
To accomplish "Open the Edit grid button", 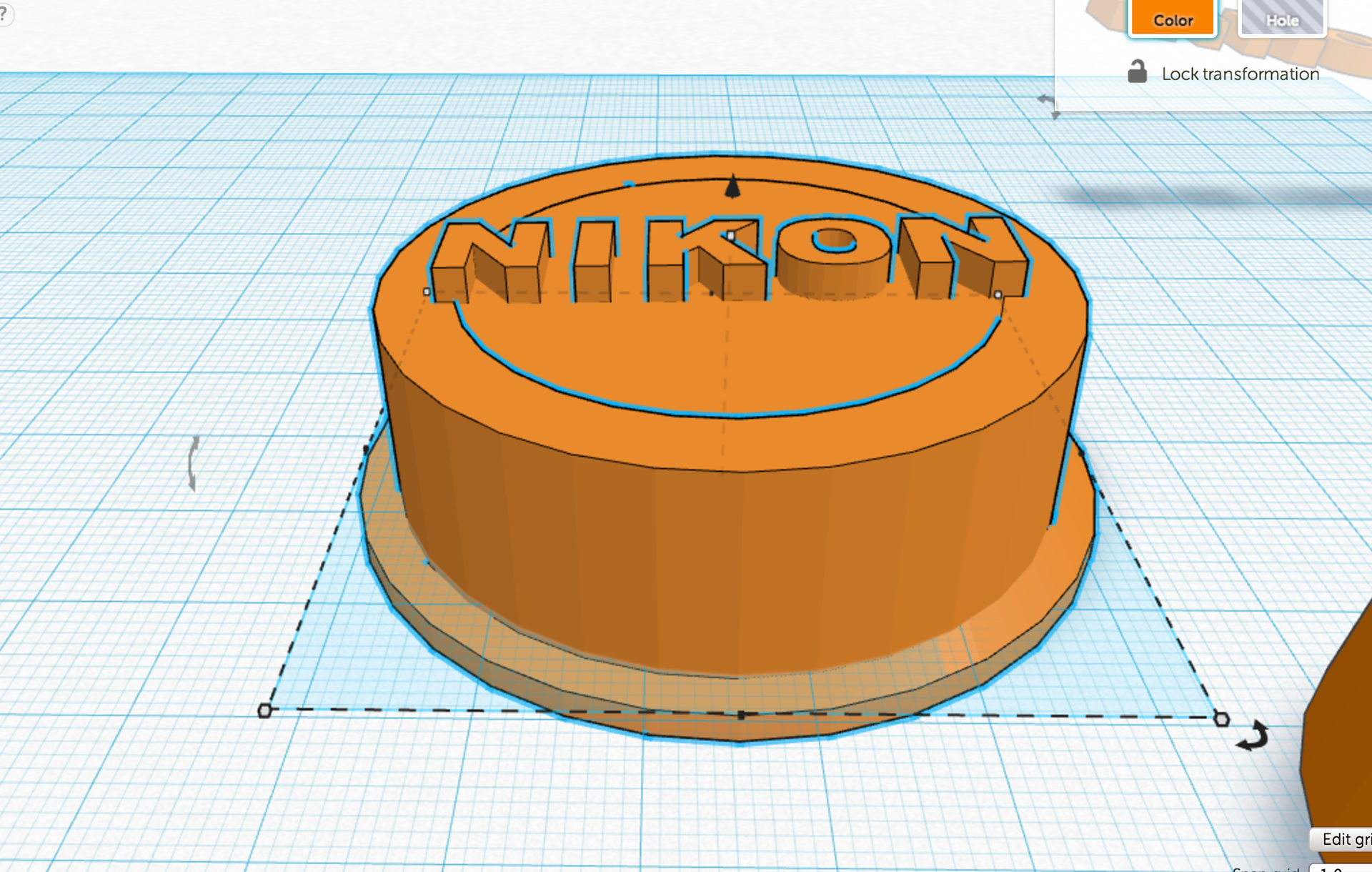I will point(1342,839).
